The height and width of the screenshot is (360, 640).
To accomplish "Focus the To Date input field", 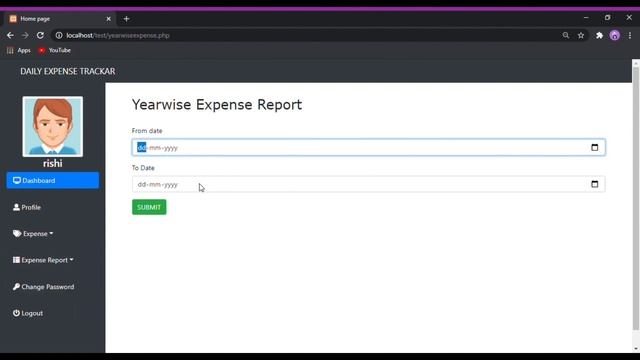I will [369, 184].
